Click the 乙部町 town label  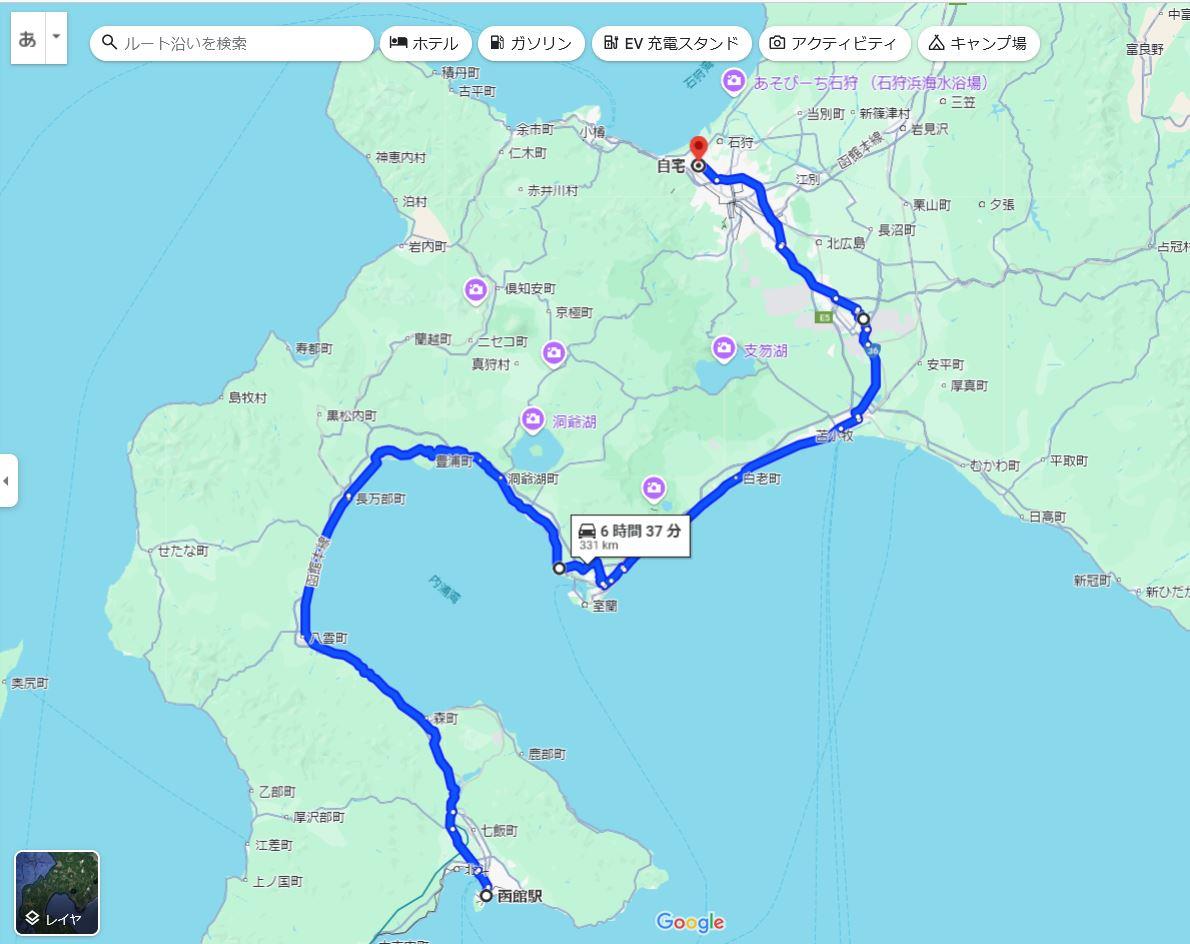tap(277, 791)
